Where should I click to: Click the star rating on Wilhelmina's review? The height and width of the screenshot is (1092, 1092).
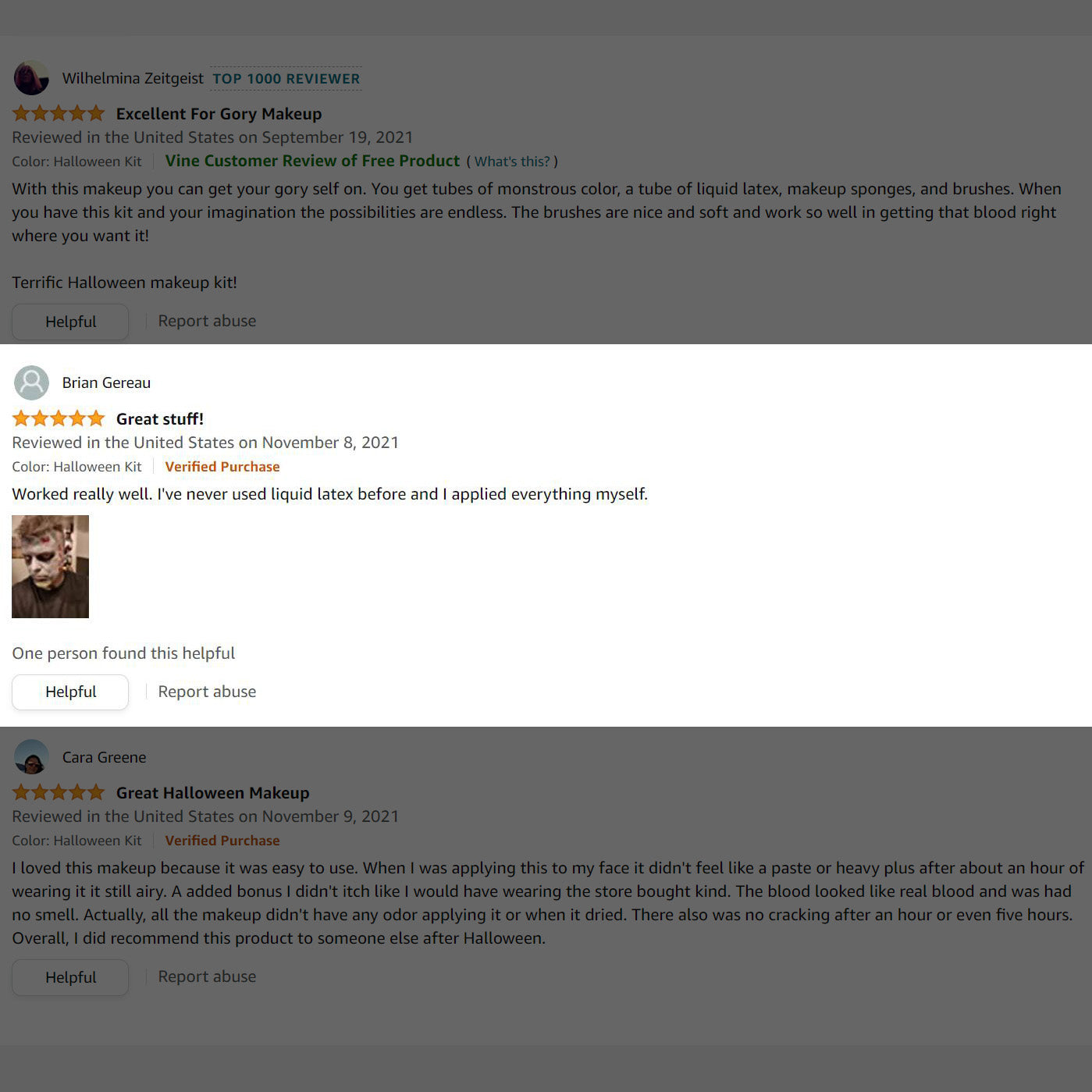click(x=59, y=113)
